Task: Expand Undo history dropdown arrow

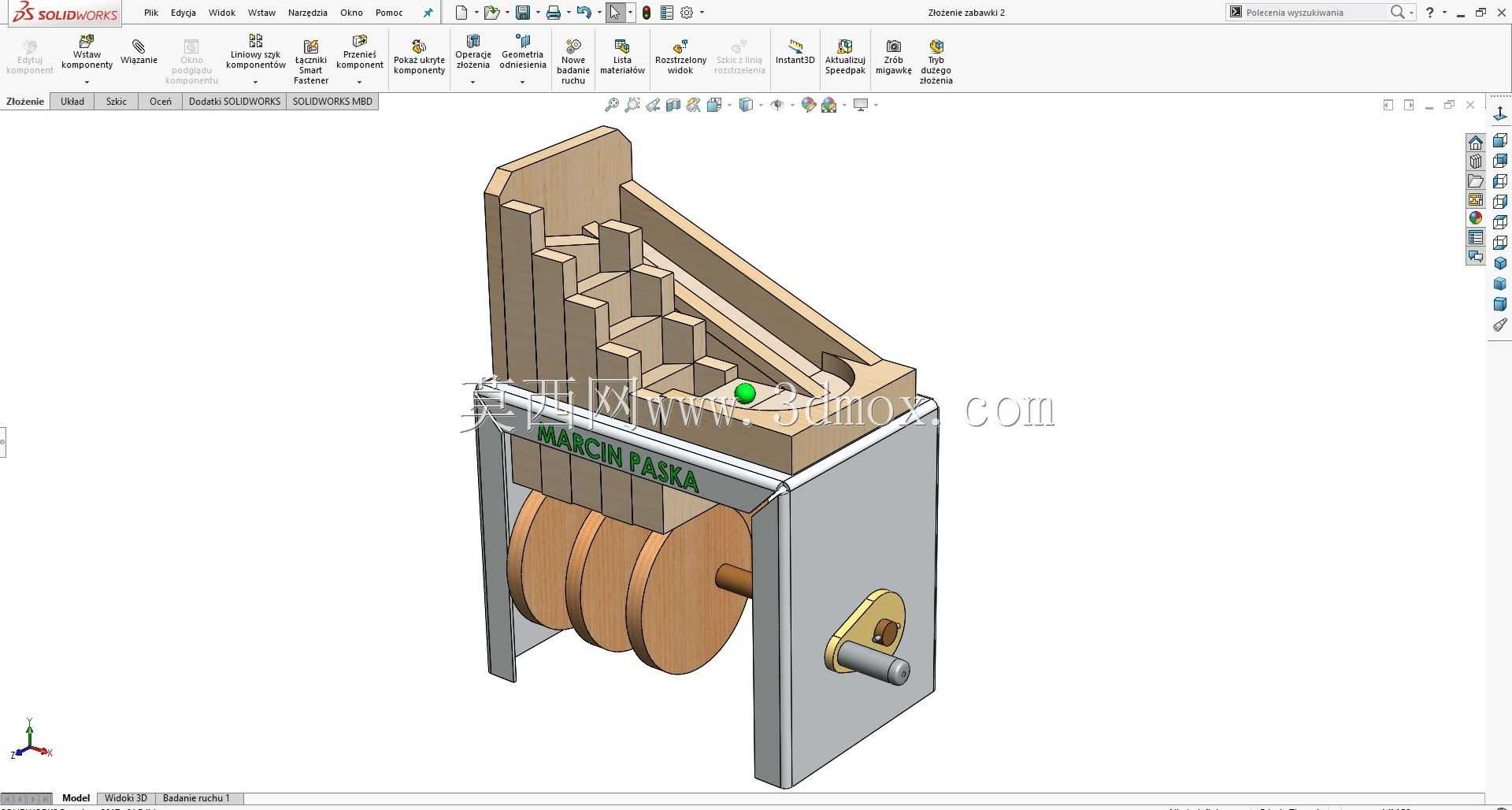Action: pyautogui.click(x=599, y=13)
